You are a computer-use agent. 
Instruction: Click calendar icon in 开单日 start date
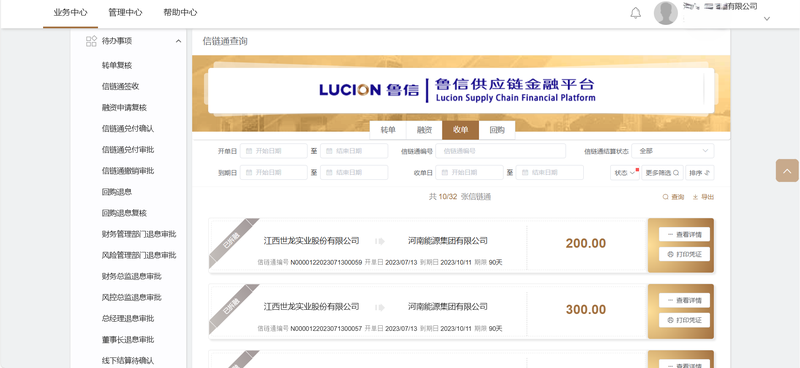tap(248, 151)
